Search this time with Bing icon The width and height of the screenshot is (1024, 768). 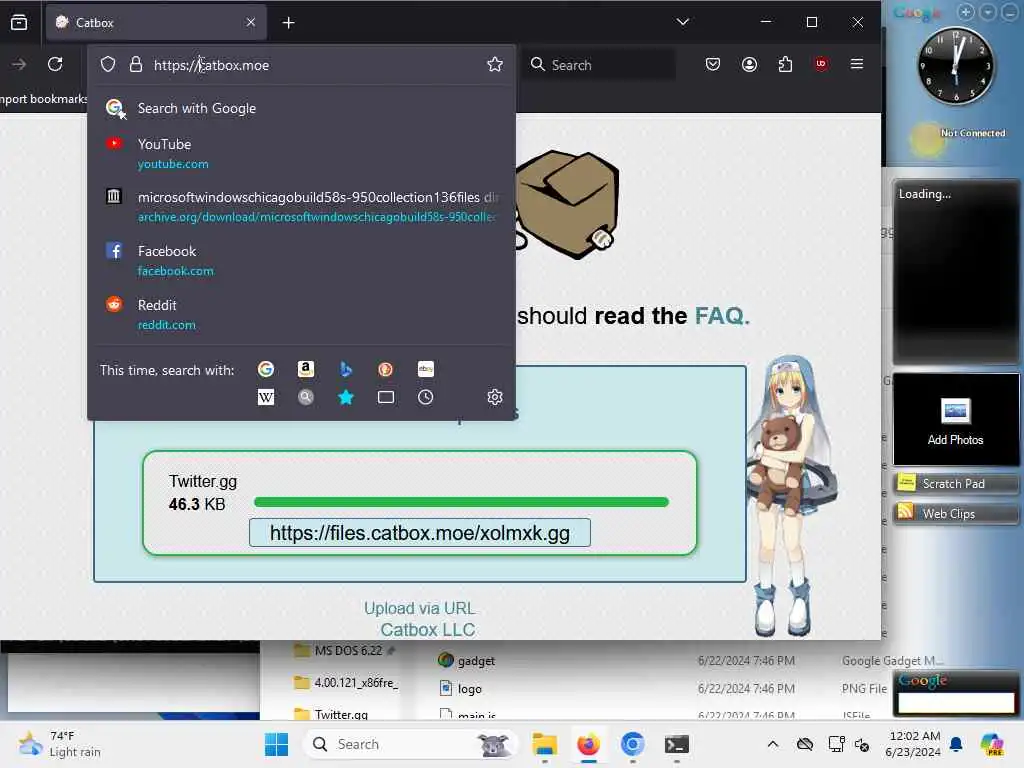click(x=346, y=369)
